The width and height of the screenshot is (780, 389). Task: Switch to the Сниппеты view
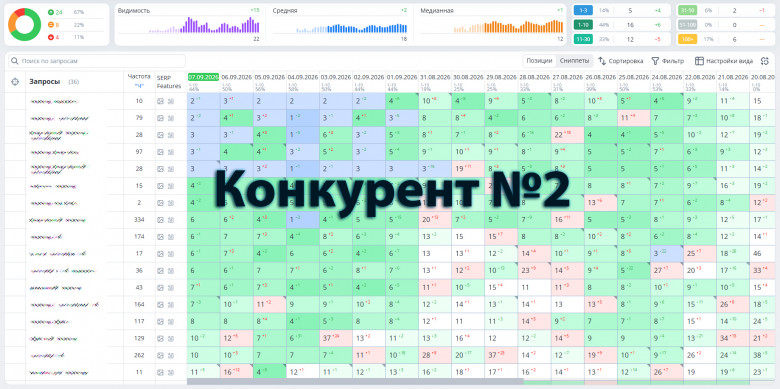point(575,61)
